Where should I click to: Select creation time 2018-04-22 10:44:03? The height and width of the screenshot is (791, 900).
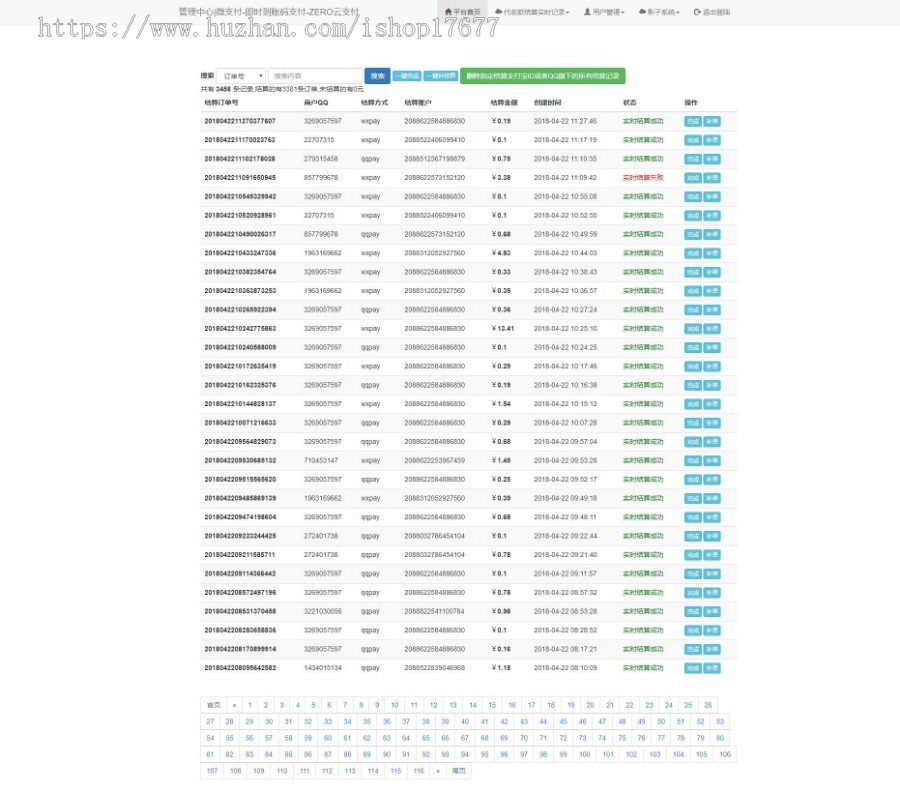pos(565,253)
